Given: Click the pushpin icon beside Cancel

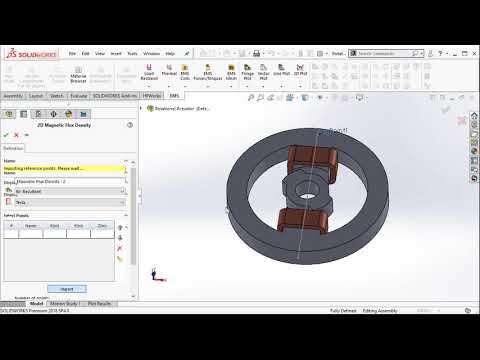Looking at the screenshot, I should 27,135.
